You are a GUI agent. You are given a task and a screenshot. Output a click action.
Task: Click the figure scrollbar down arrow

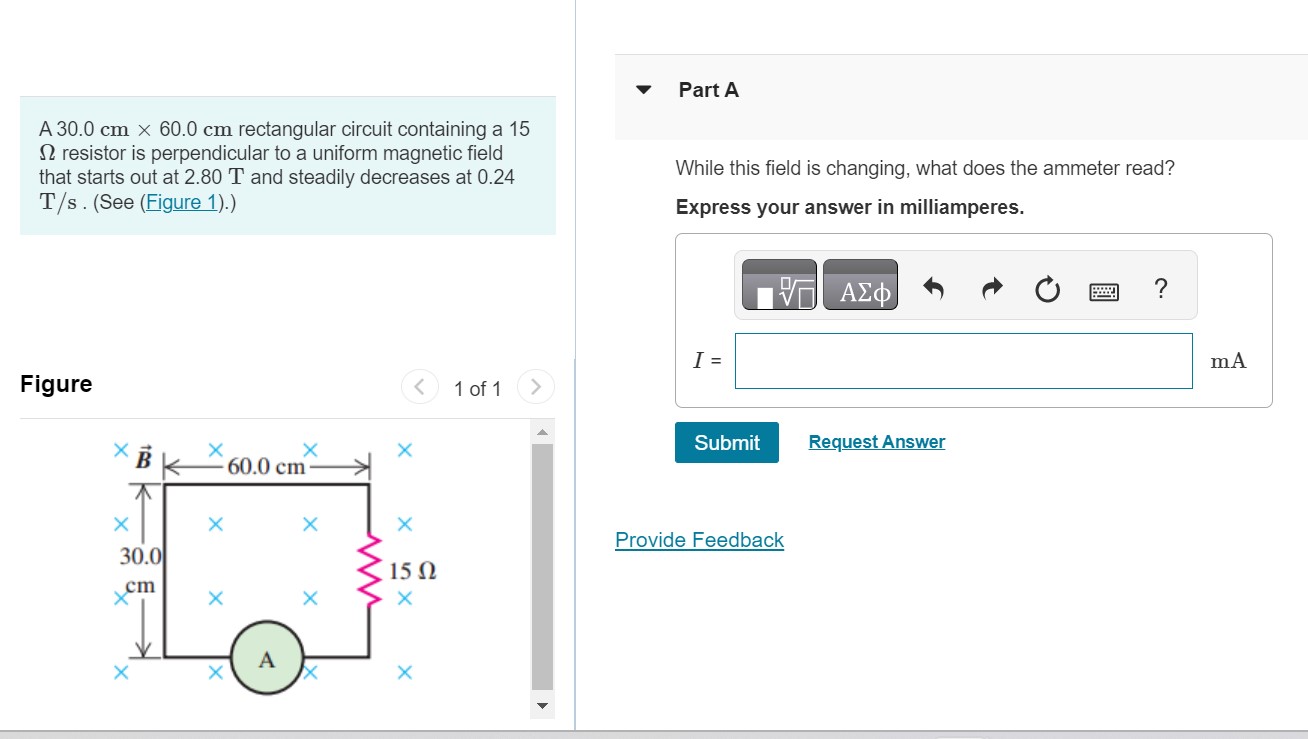click(541, 706)
